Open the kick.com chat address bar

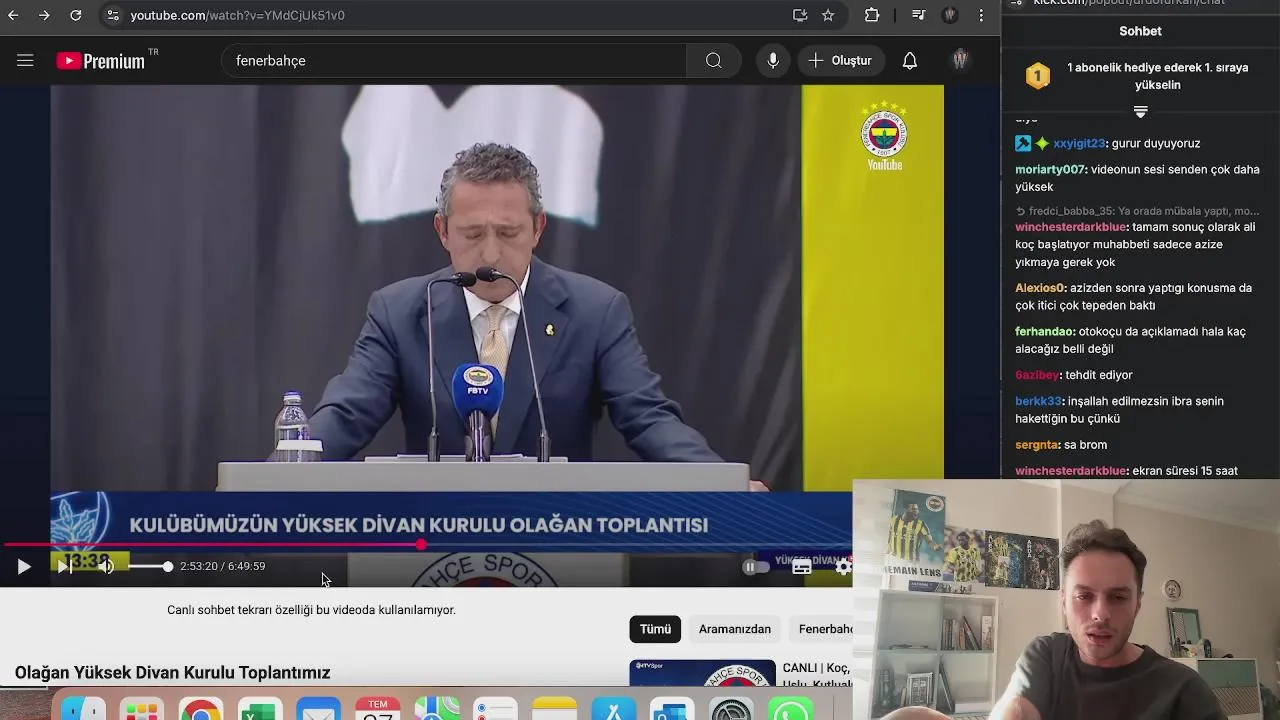pos(1128,3)
